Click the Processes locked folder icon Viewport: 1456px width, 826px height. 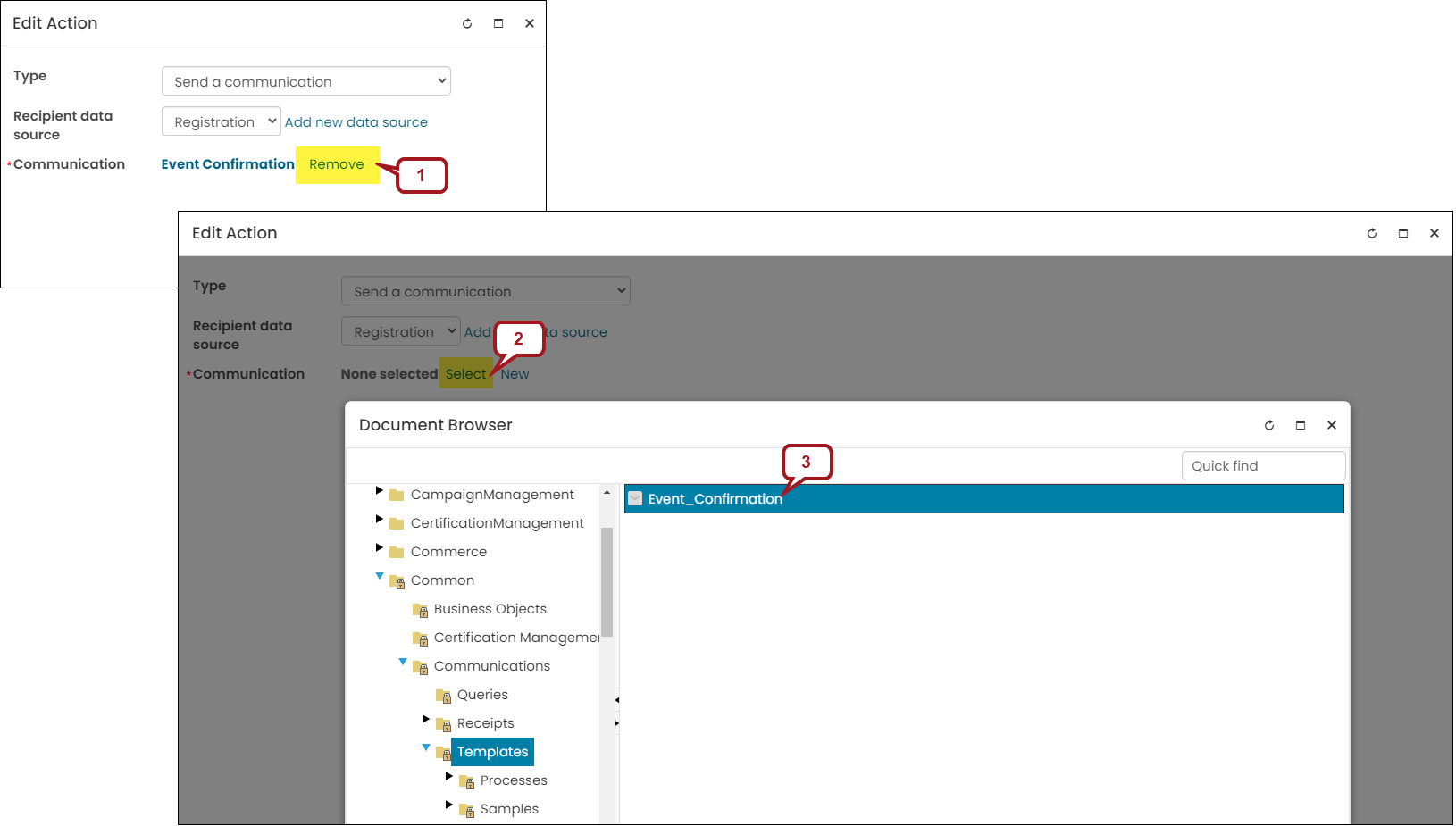467,781
